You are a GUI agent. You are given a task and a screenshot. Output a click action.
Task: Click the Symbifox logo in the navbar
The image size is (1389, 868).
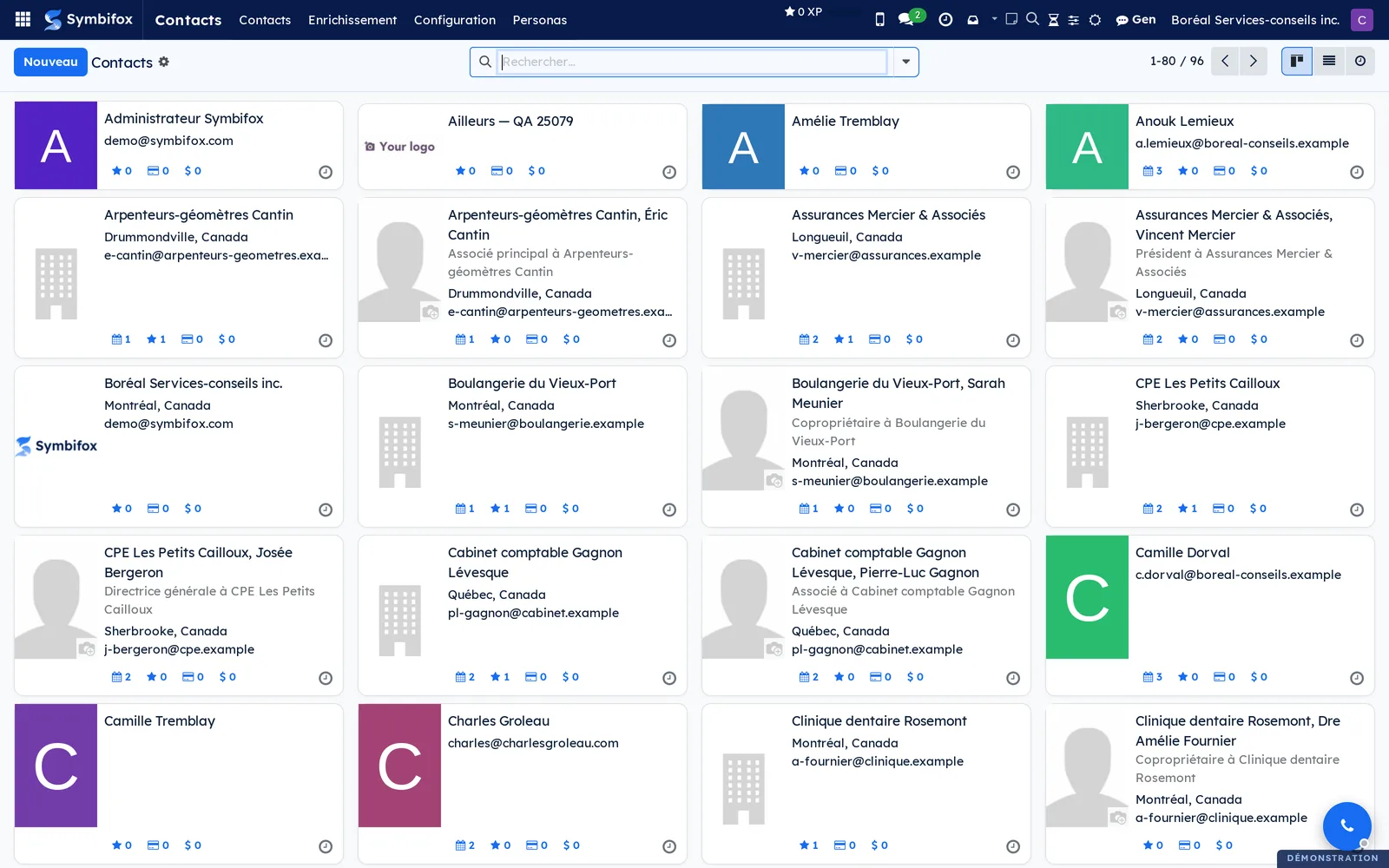[89, 19]
